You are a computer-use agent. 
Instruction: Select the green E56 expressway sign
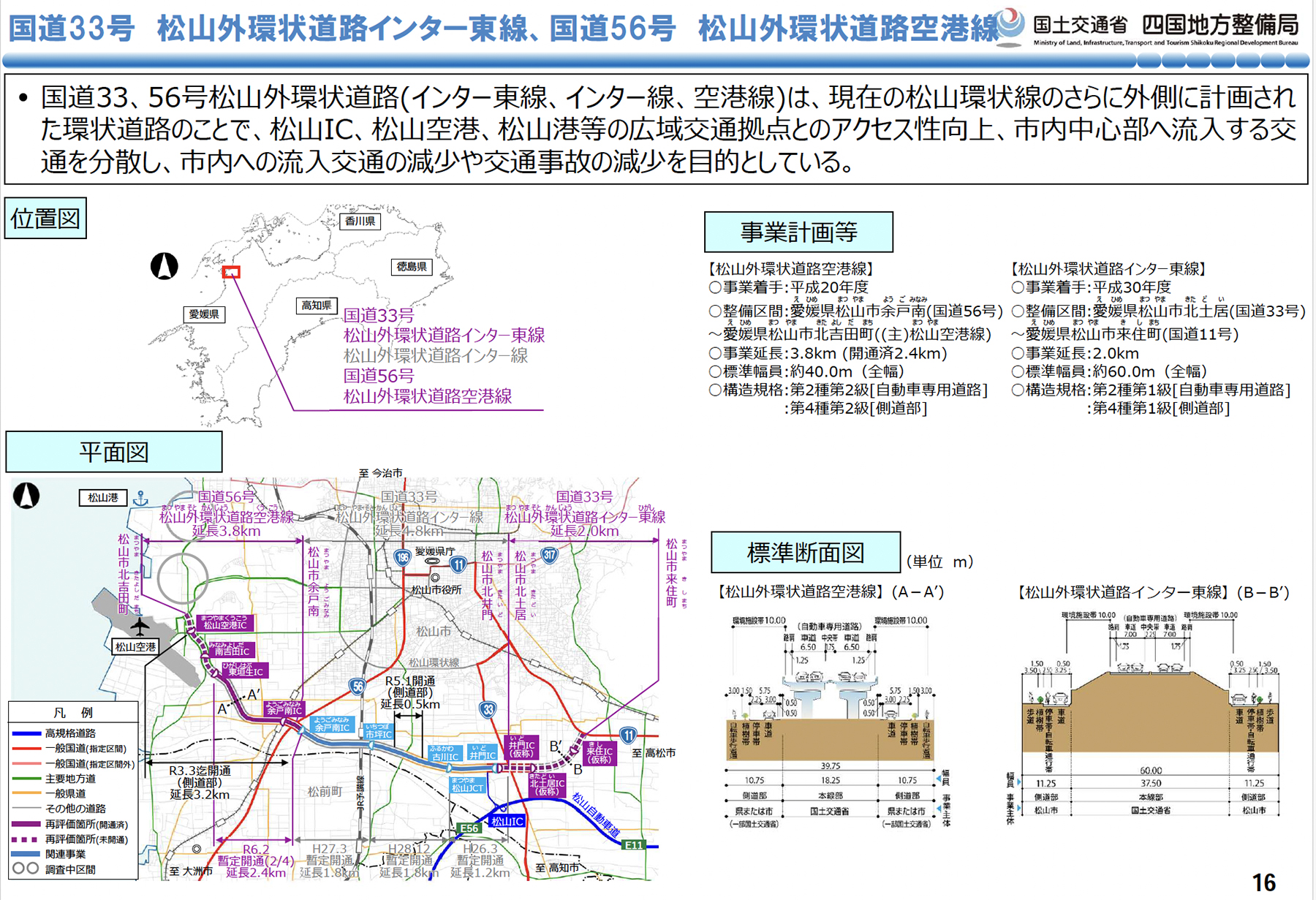click(x=469, y=828)
